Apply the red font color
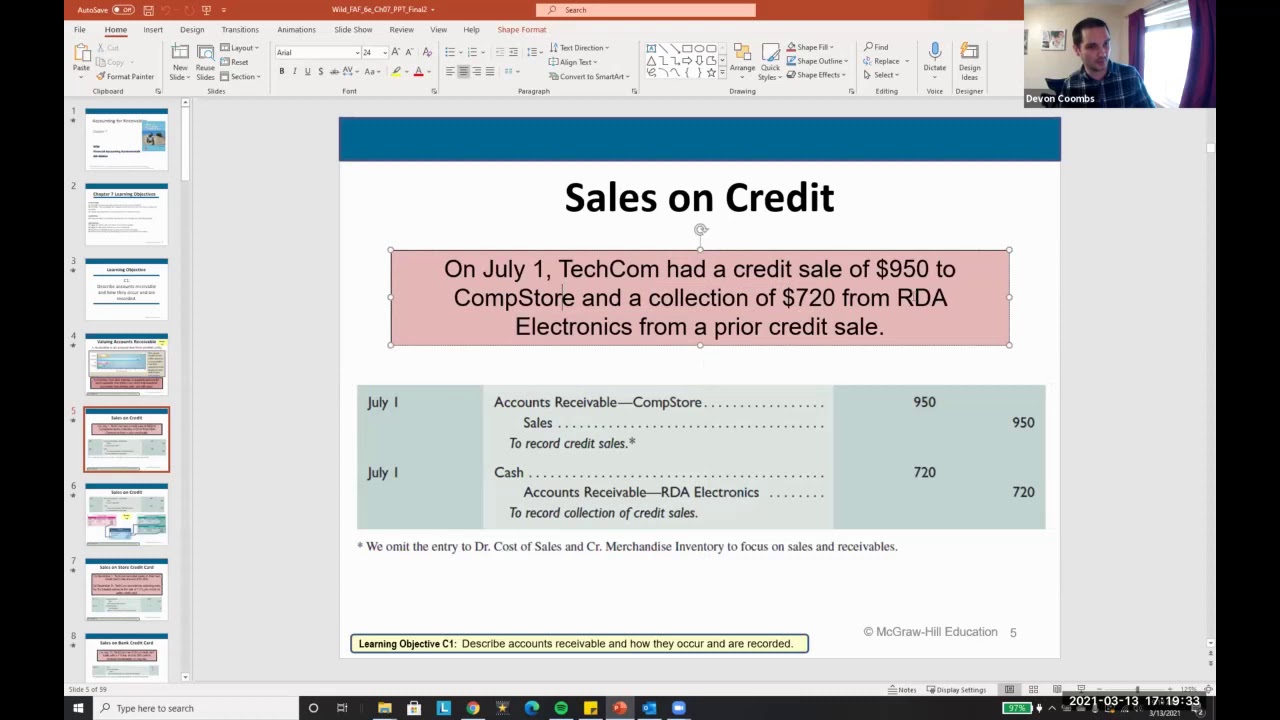The image size is (1280, 720). (x=418, y=71)
